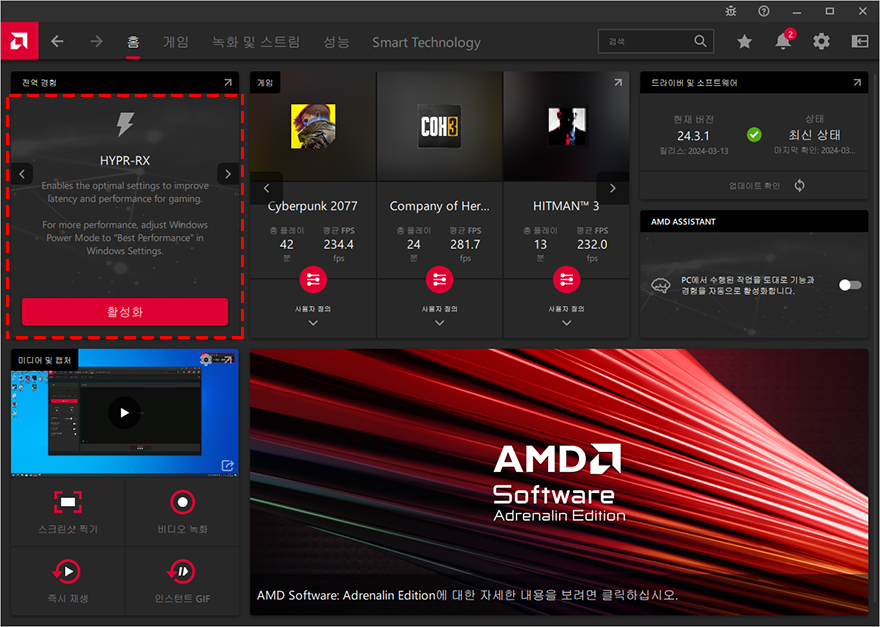Image resolution: width=880 pixels, height=627 pixels.
Task: Open Company of Heroes tuning sliders icon
Action: [439, 279]
